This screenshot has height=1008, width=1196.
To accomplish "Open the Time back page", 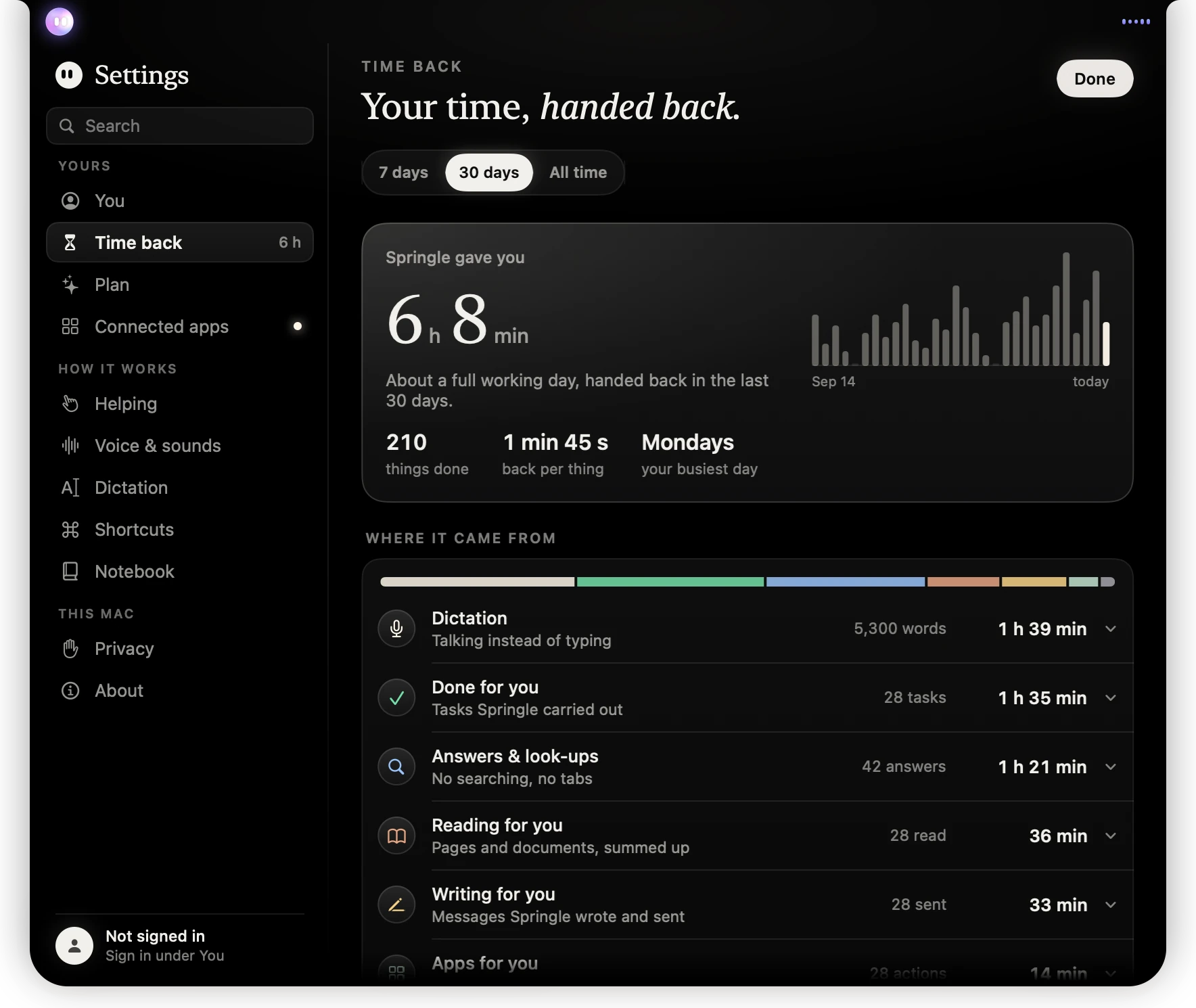I will (180, 243).
